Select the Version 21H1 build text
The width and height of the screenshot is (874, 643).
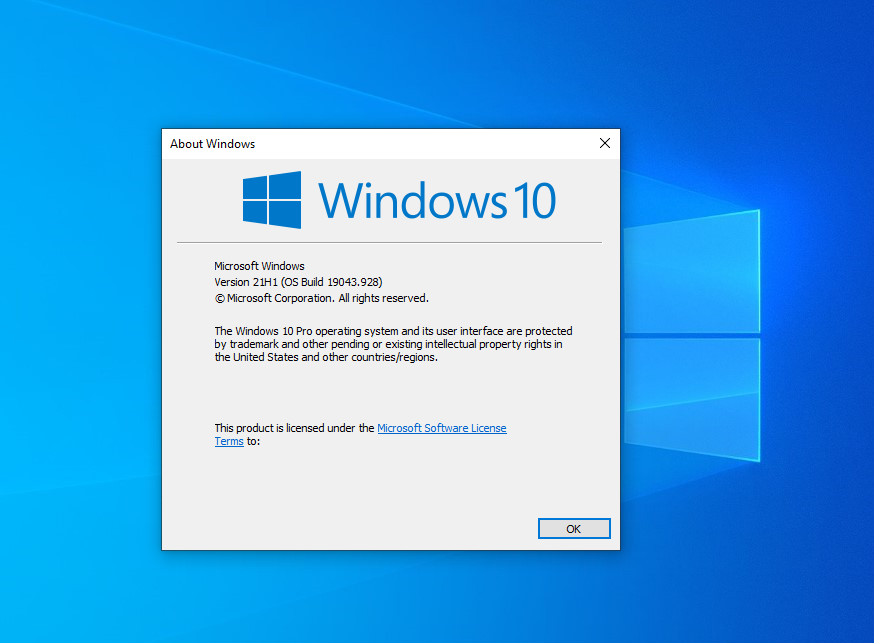click(298, 282)
